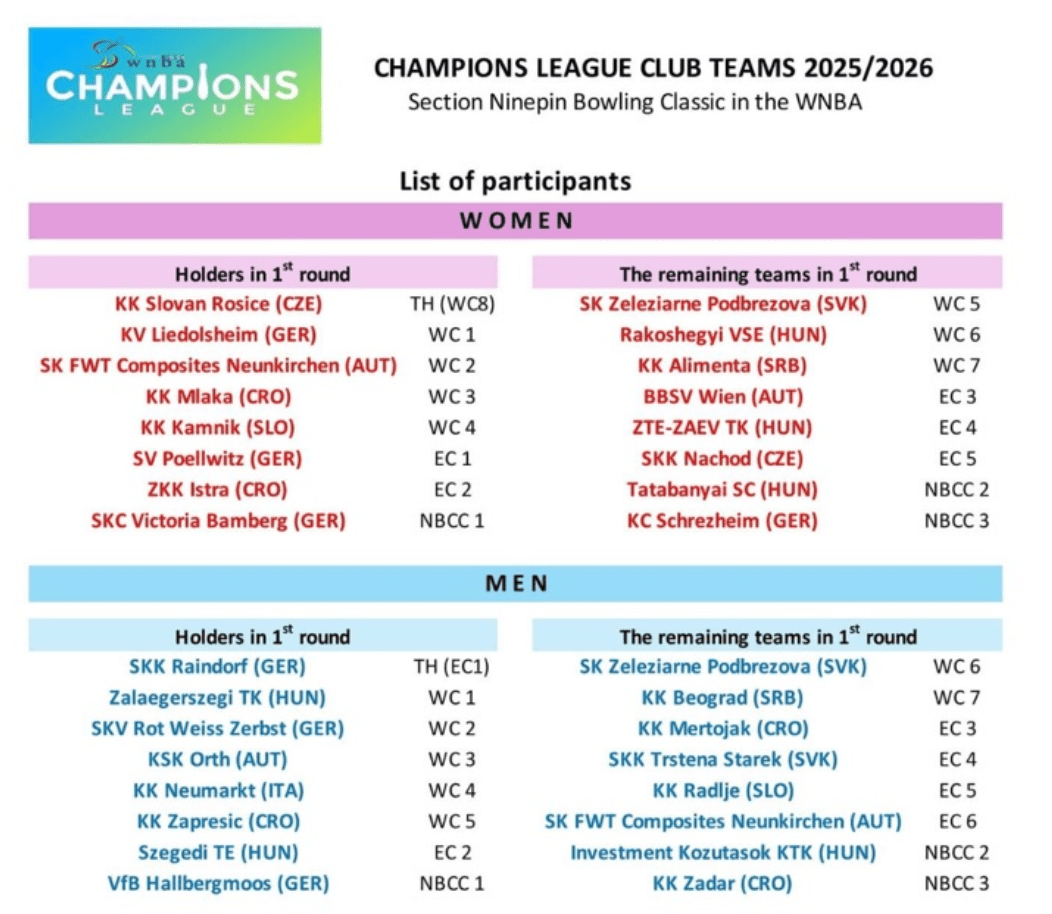Click Zalaegerszegi TK (HUN) team name
The height and width of the screenshot is (914, 1052).
coord(217,697)
